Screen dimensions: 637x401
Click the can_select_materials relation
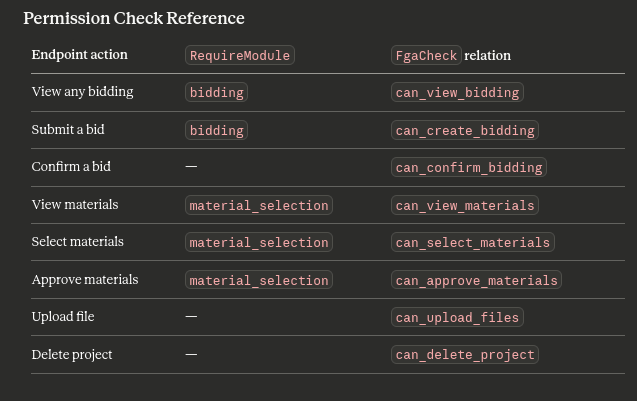point(473,242)
